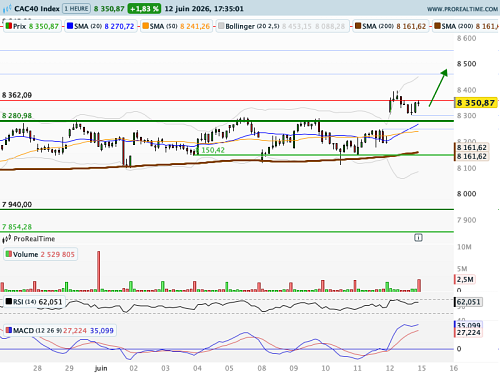Click the 27,224 MACD axis tag

pos(468,333)
